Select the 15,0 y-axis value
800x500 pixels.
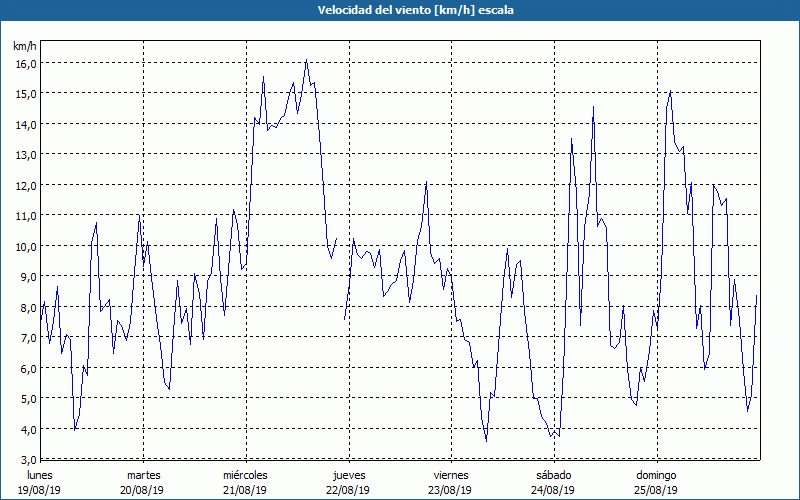[26, 94]
